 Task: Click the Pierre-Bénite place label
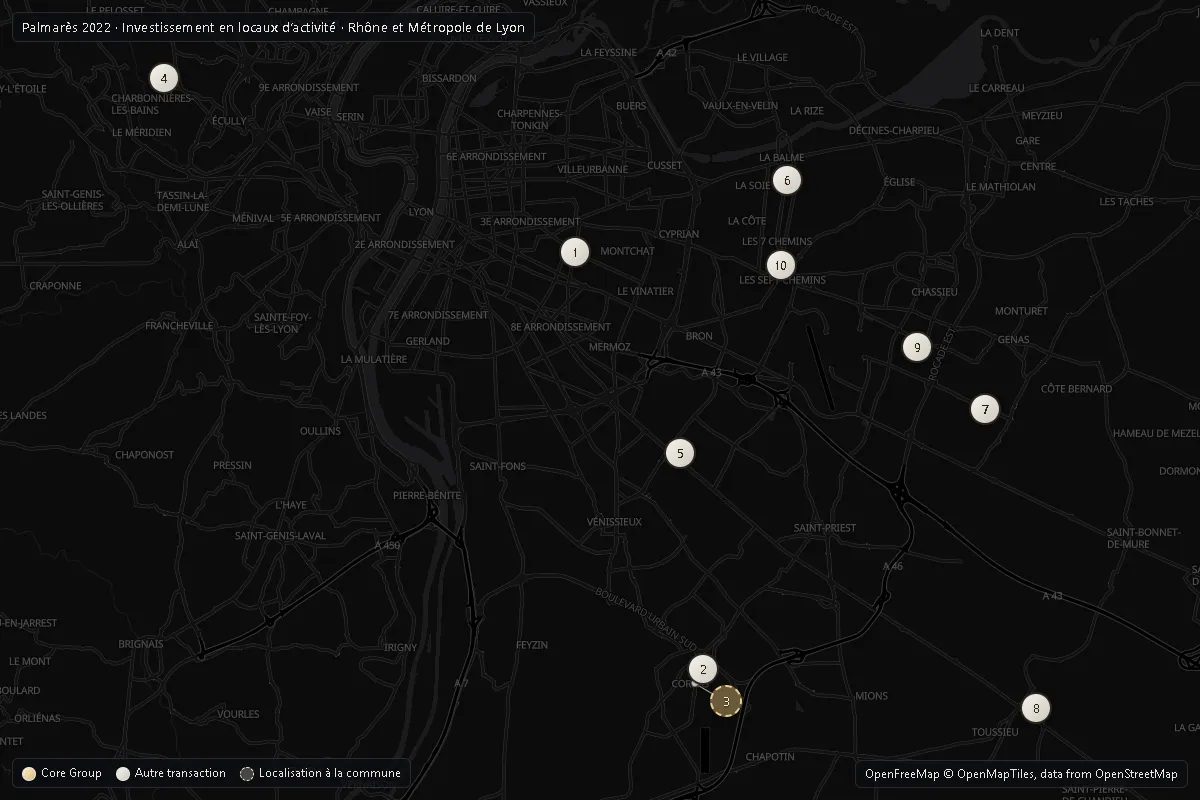pyautogui.click(x=427, y=496)
